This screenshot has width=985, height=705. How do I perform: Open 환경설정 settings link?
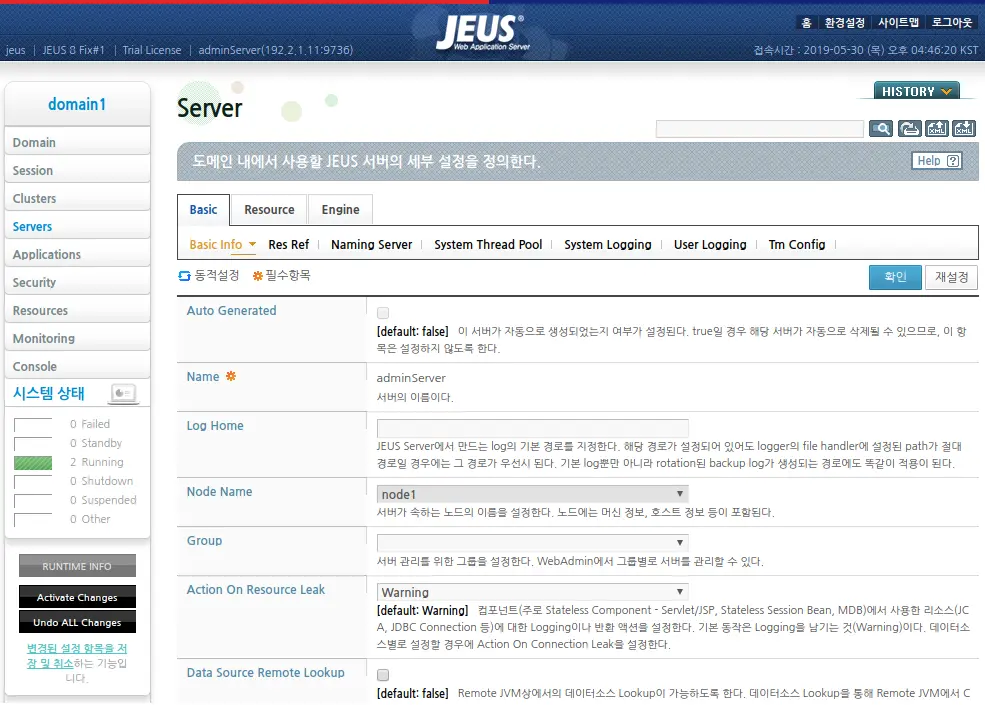coord(844,23)
